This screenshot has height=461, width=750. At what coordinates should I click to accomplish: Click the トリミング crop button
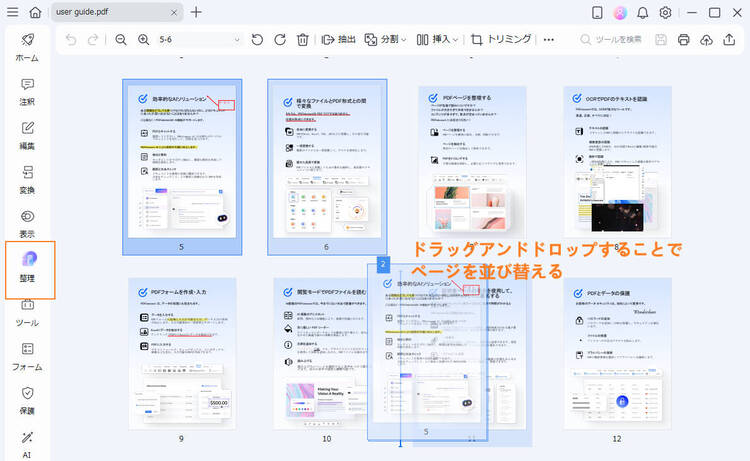coord(501,40)
